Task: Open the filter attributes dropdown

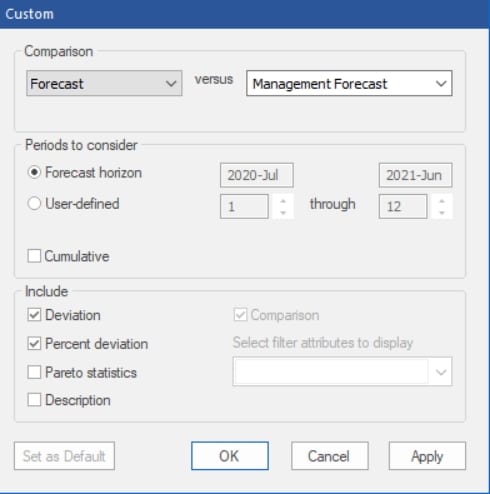Action: tap(342, 372)
